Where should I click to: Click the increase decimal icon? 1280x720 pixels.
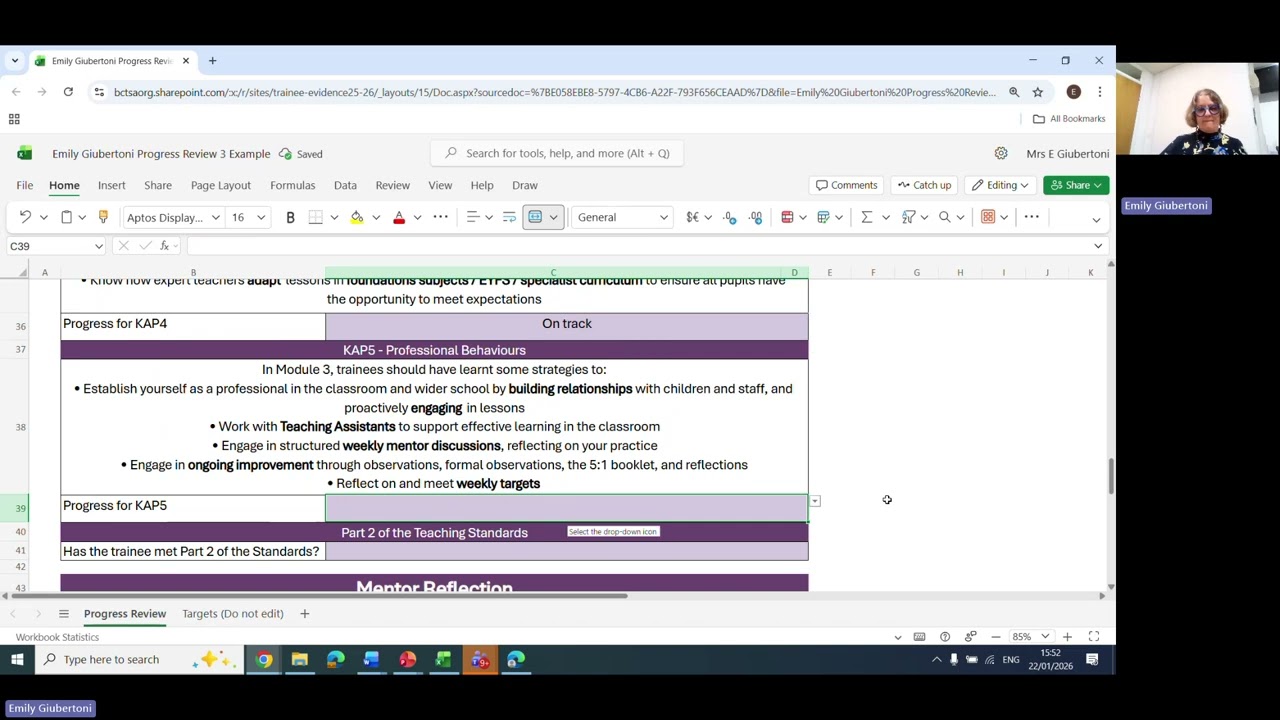[x=730, y=217]
